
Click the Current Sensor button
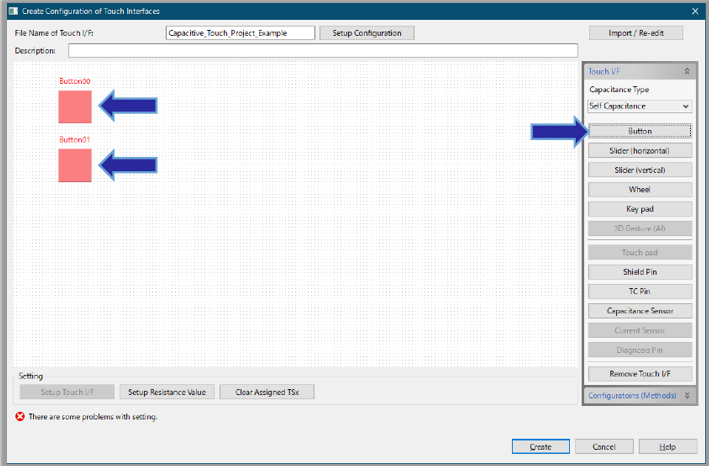point(640,330)
